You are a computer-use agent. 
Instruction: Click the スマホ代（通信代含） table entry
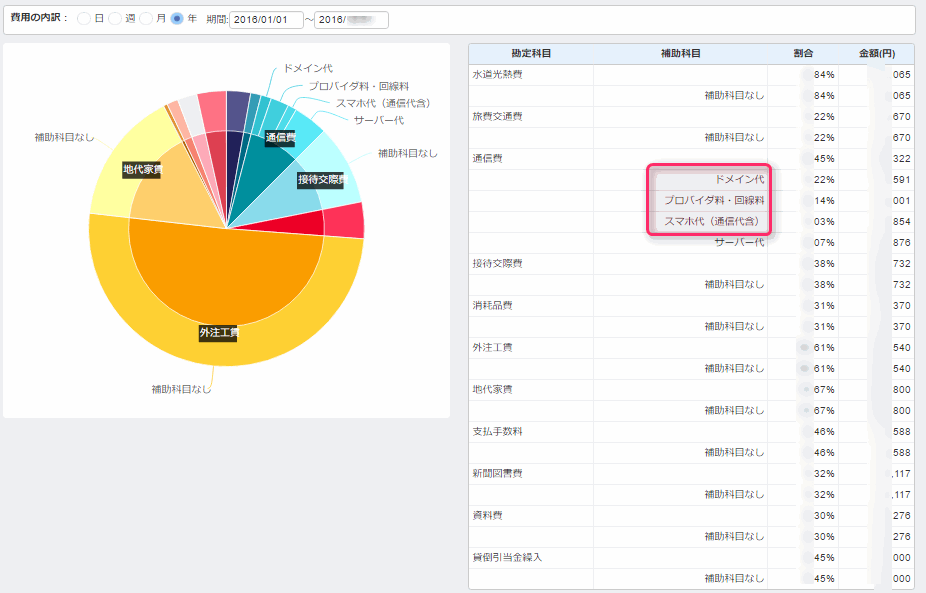click(711, 221)
